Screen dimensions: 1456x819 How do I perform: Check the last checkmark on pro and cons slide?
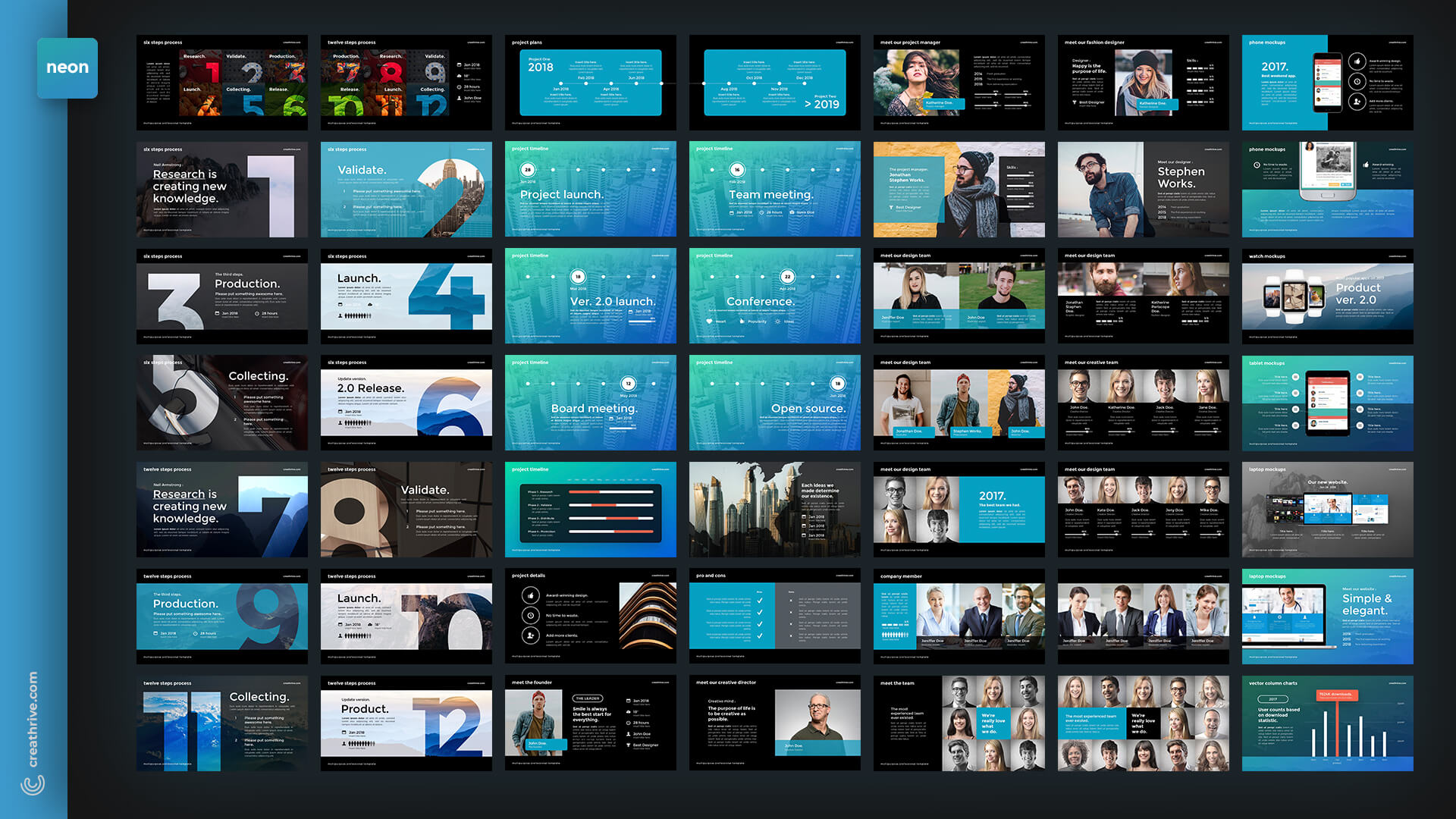(759, 635)
